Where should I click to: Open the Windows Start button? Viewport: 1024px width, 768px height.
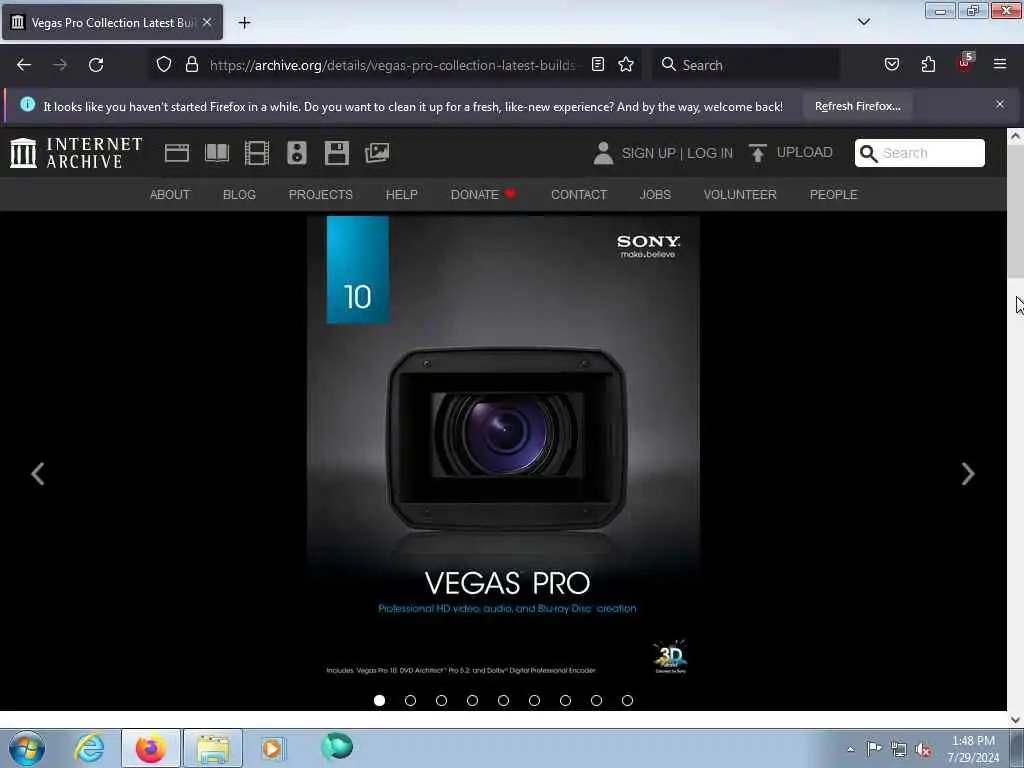(x=27, y=748)
